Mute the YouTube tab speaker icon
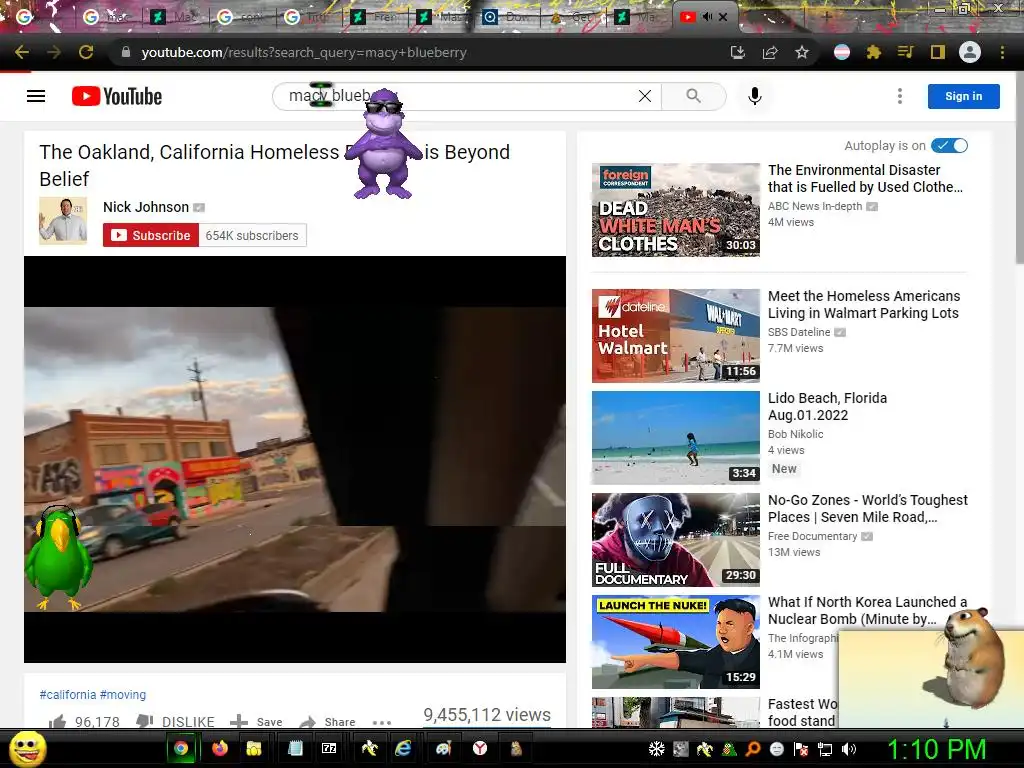The height and width of the screenshot is (768, 1024). tap(707, 17)
